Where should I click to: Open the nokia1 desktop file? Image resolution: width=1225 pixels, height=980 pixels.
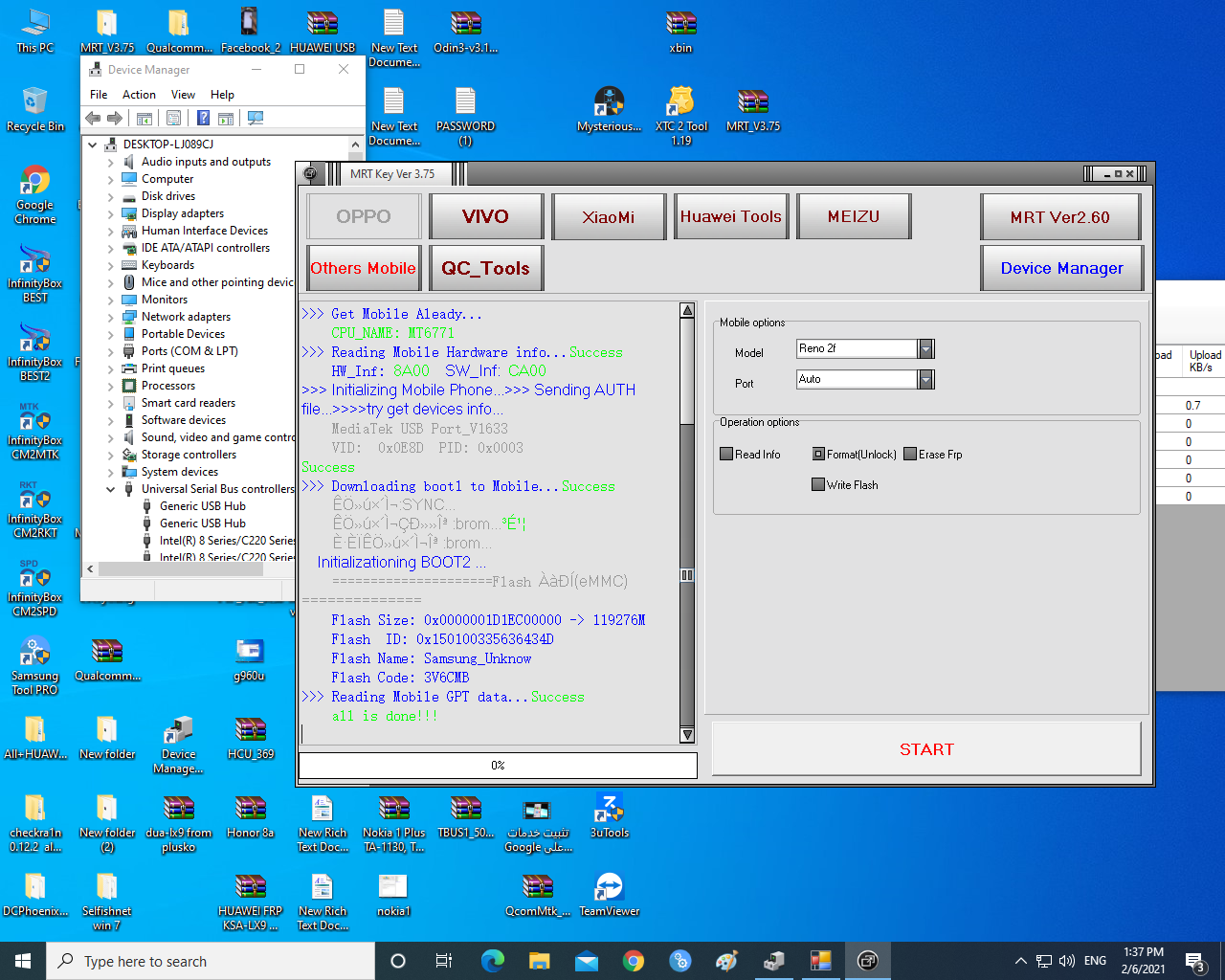click(x=394, y=894)
